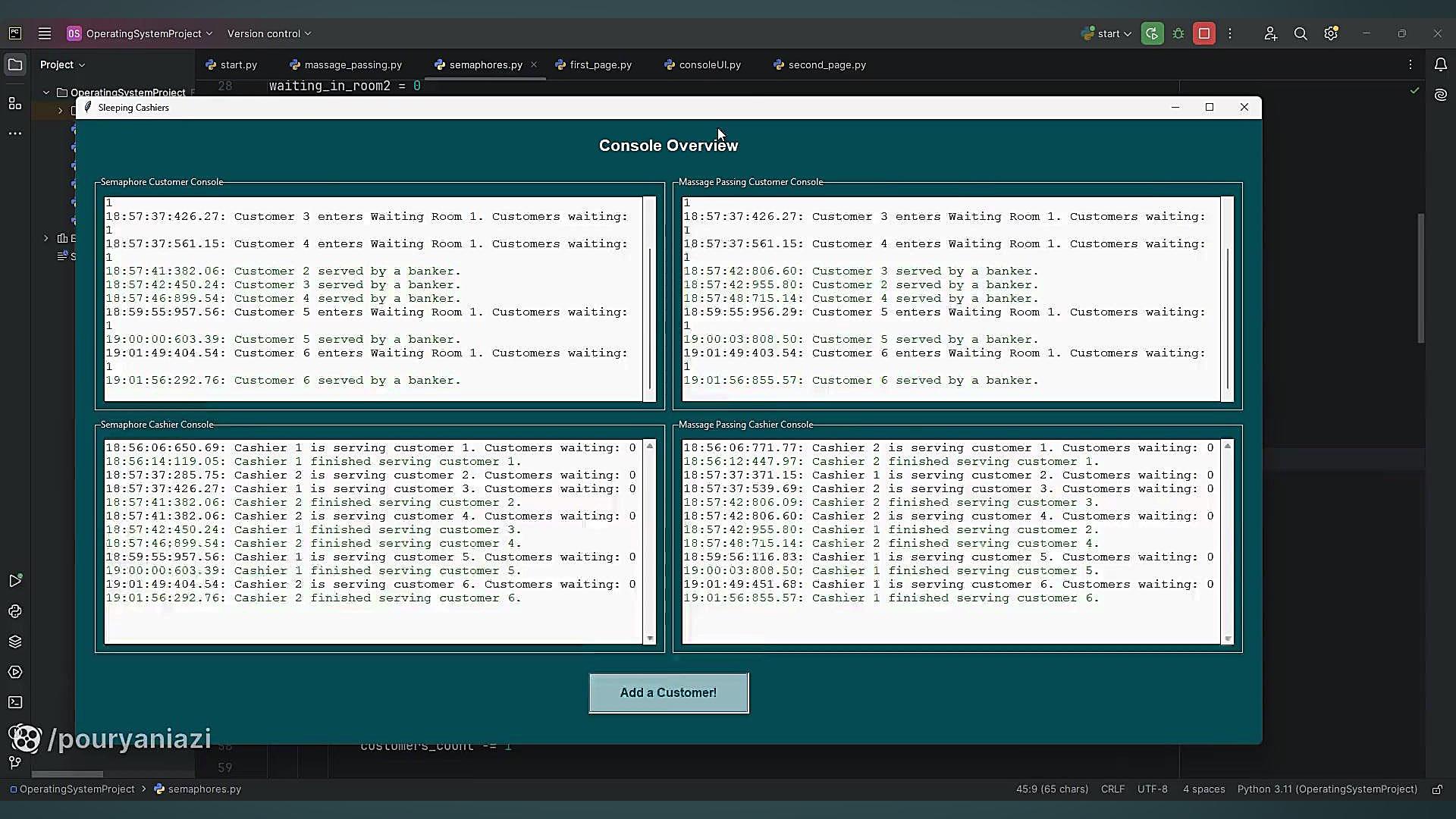Collapse the OperatingSystemProject tree root
This screenshot has width=1456, height=819.
[46, 93]
